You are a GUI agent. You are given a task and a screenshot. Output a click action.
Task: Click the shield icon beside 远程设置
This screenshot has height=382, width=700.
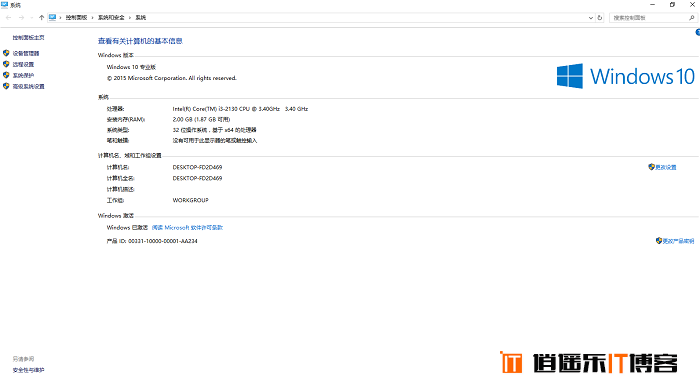[x=6, y=64]
